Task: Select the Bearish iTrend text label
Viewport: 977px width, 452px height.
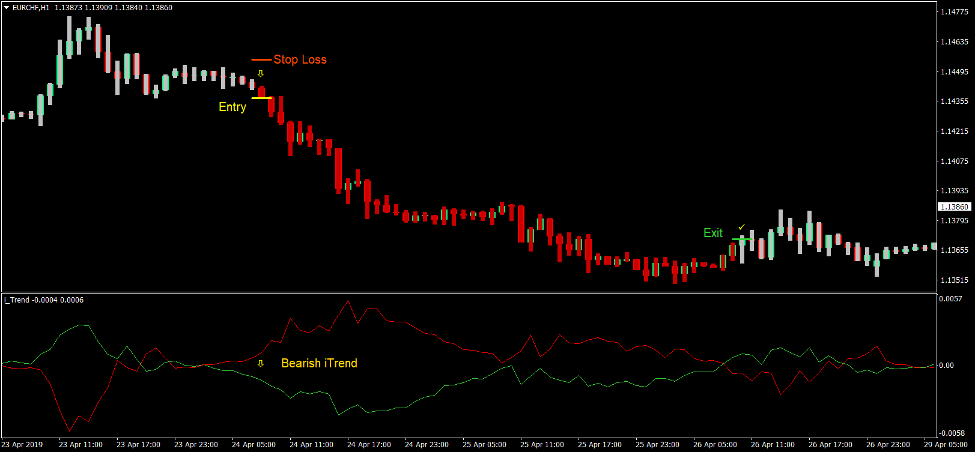Action: click(x=319, y=363)
